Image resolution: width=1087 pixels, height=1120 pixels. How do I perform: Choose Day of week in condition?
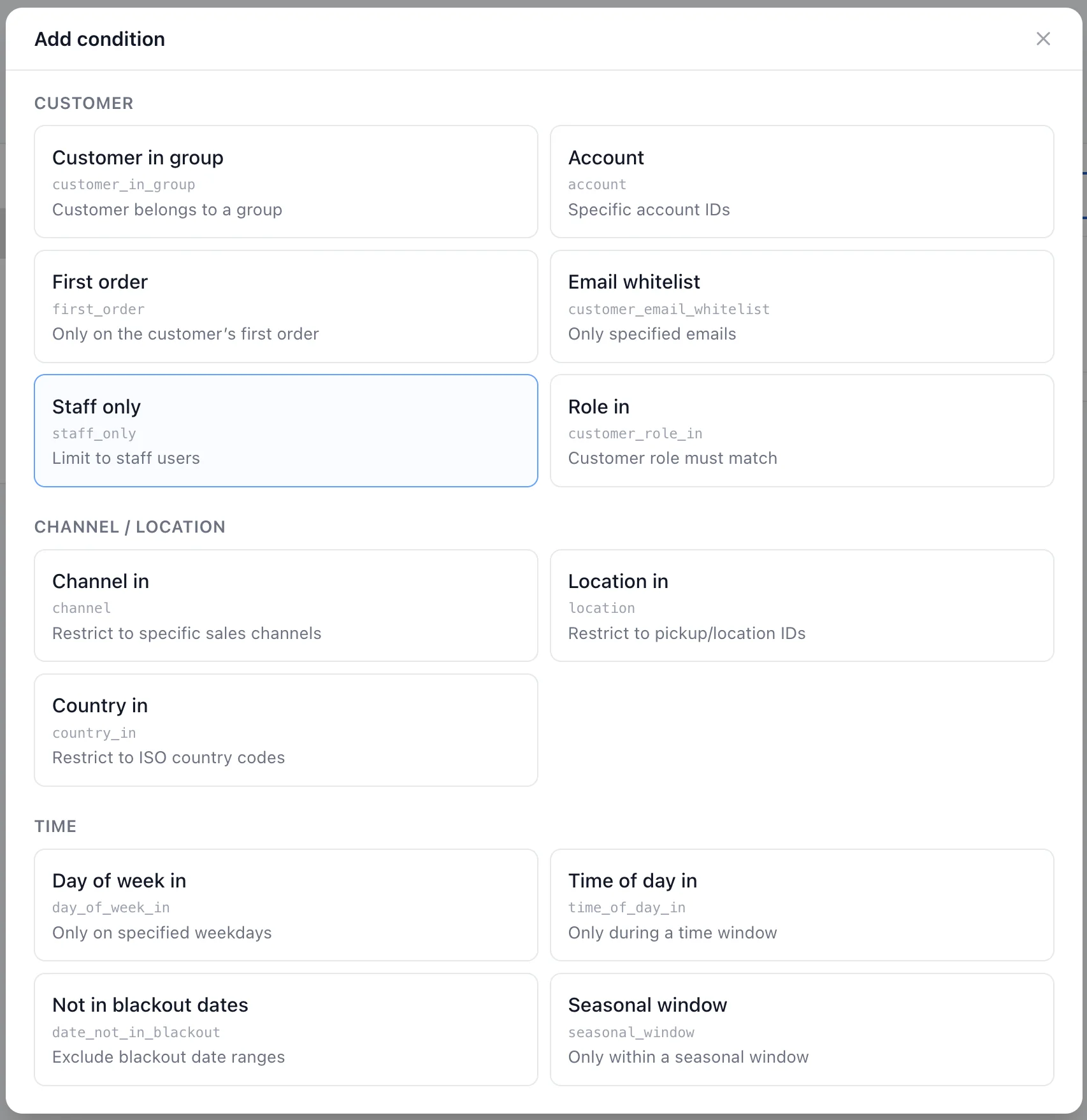tap(285, 905)
